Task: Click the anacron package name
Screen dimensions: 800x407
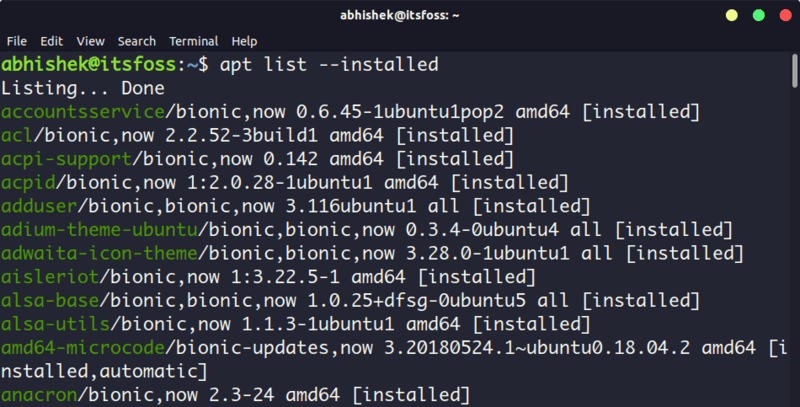Action: [40, 395]
